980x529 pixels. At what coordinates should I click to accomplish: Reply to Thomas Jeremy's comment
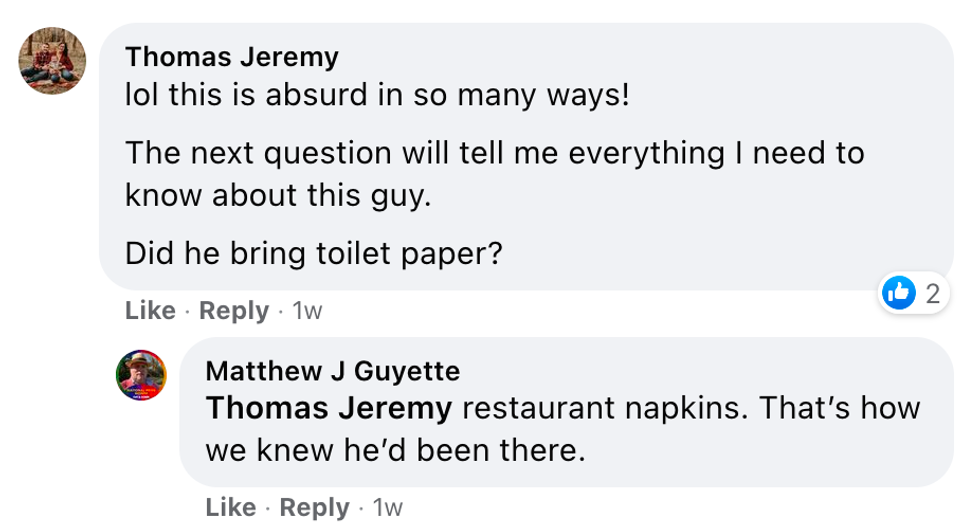[x=234, y=311]
